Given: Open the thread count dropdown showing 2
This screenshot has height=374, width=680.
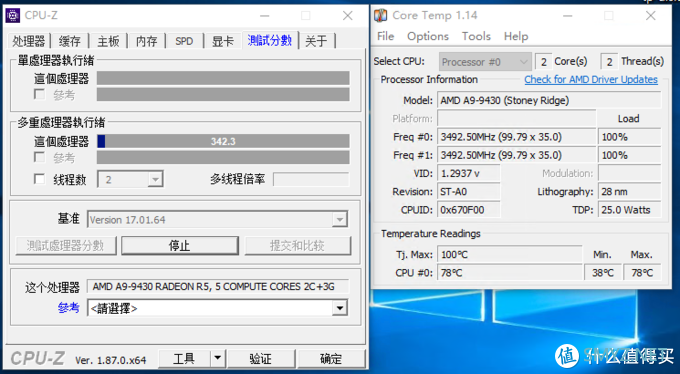Looking at the screenshot, I should [x=131, y=180].
